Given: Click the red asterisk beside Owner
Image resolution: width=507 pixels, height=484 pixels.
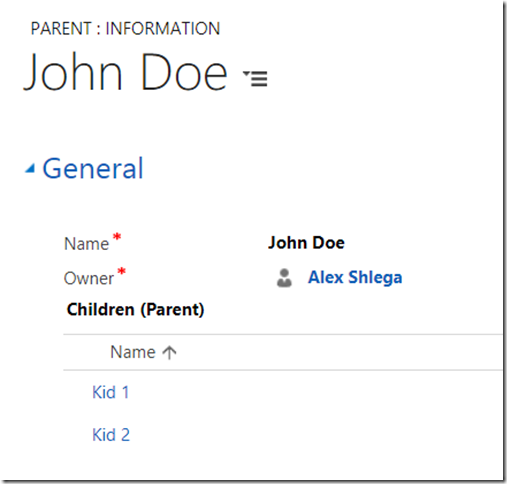Looking at the screenshot, I should click(122, 271).
